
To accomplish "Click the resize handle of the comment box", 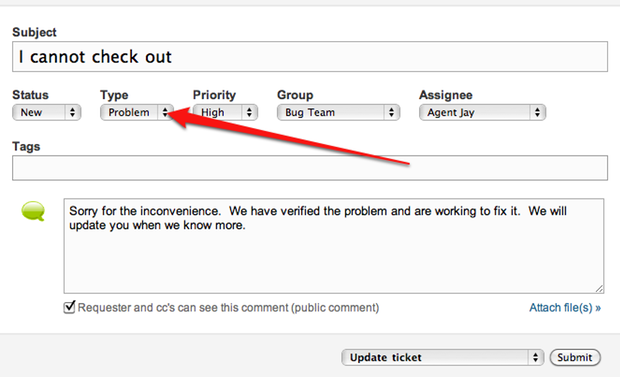I will pyautogui.click(x=599, y=289).
